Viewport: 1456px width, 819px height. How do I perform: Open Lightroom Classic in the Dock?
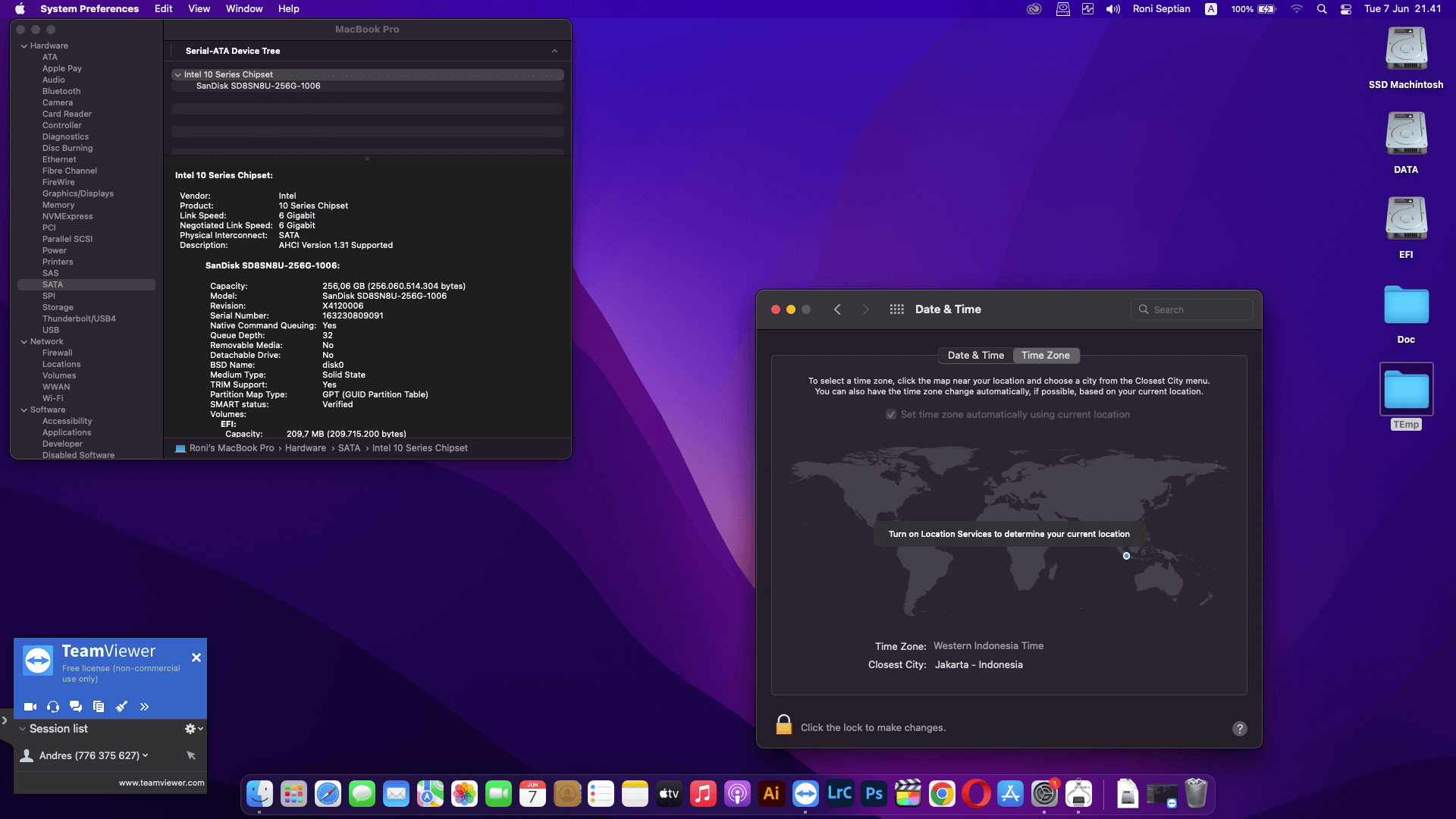(839, 794)
